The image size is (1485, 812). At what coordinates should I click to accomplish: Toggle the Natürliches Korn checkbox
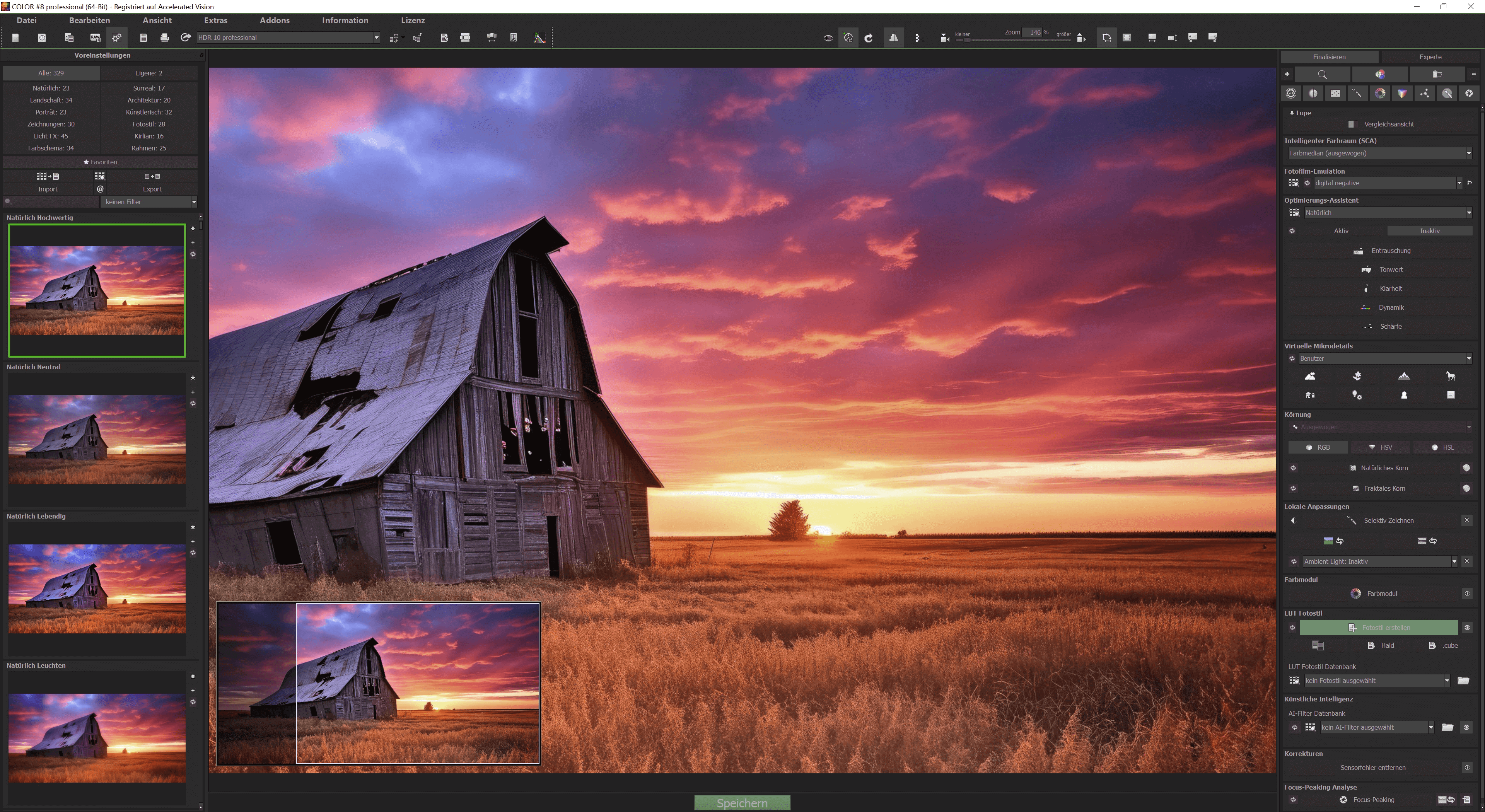[x=1352, y=468]
